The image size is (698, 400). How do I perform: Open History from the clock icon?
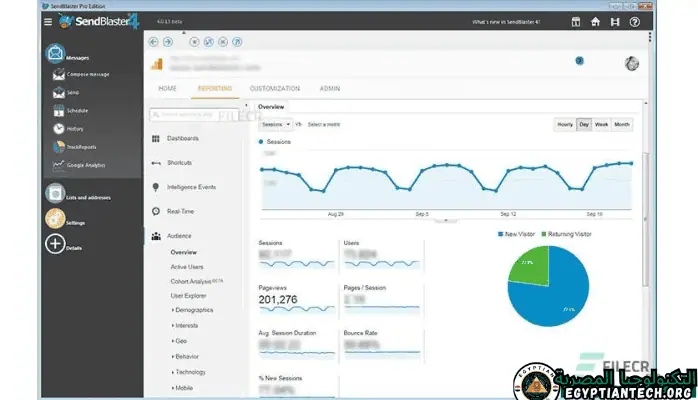58,128
